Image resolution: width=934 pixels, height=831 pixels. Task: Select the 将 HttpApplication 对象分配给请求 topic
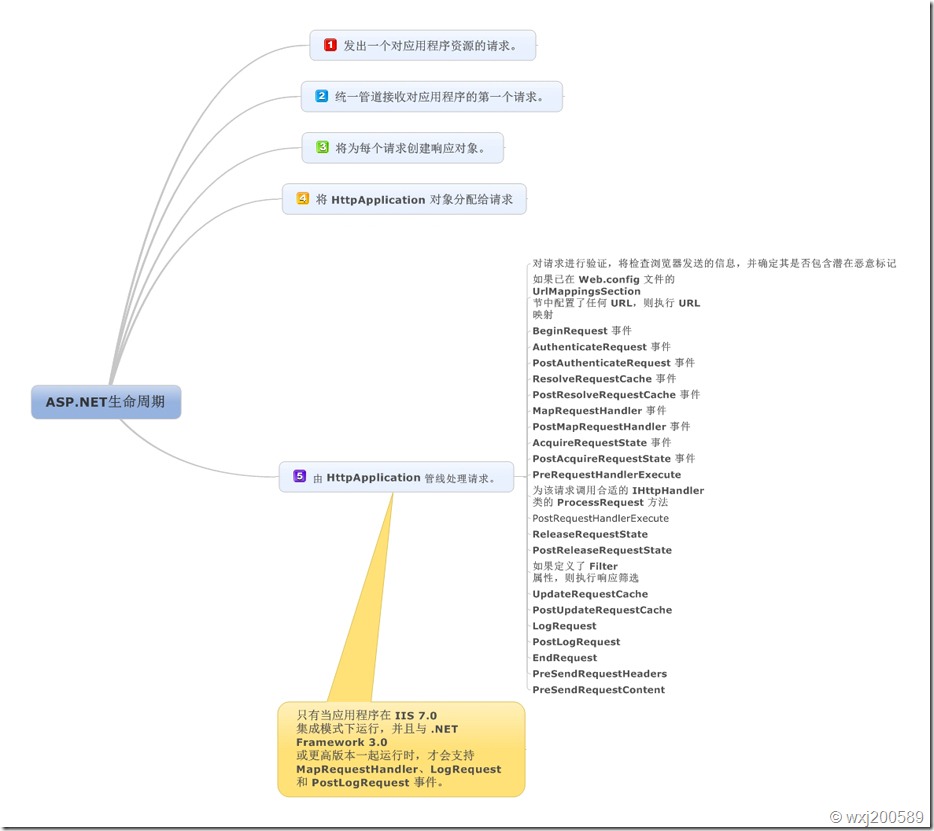click(410, 199)
